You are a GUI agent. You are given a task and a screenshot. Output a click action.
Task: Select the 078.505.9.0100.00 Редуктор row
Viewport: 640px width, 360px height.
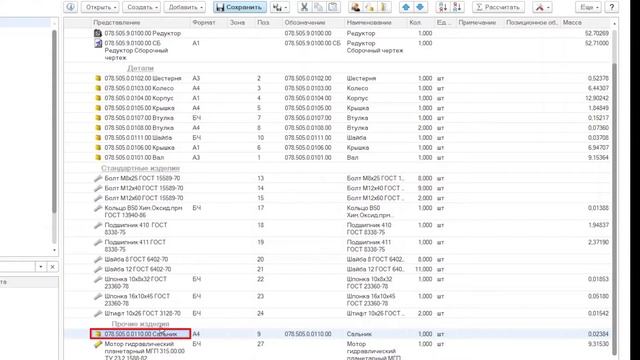(338, 33)
